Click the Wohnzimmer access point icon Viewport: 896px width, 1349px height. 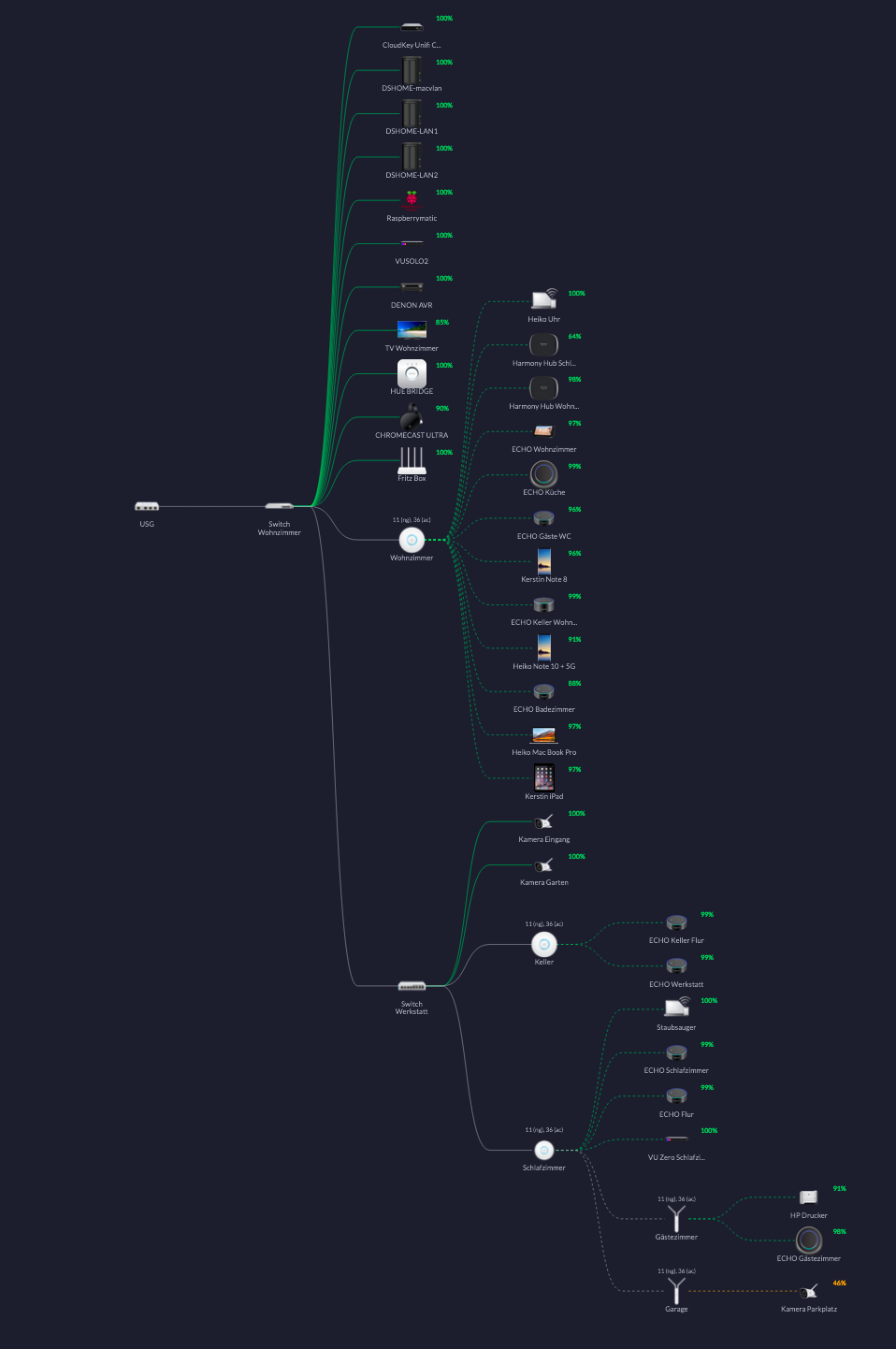[412, 540]
